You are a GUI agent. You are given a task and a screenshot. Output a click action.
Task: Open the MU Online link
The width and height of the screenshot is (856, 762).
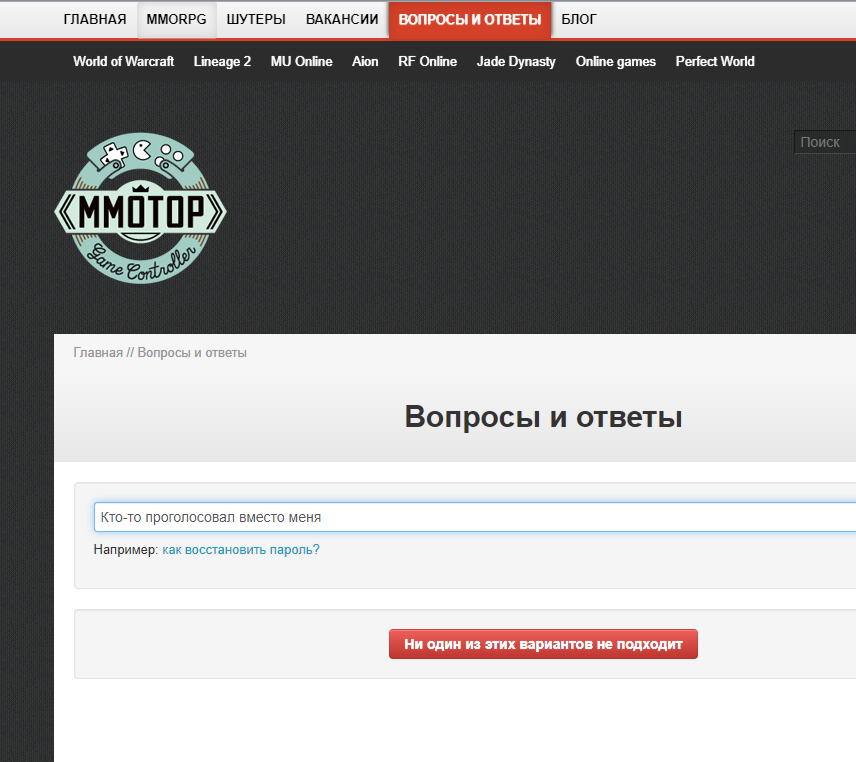coord(301,61)
